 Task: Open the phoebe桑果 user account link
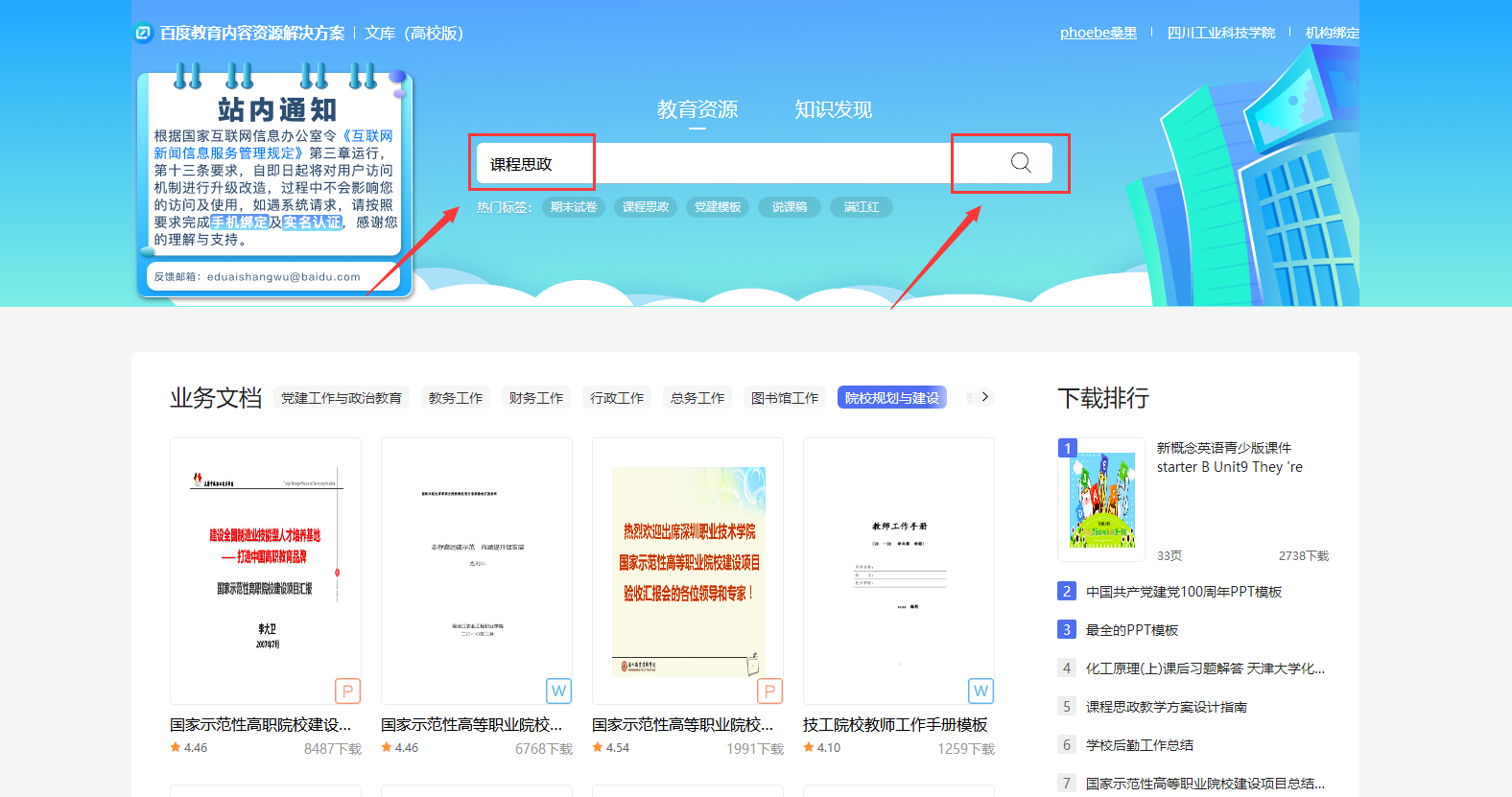pos(1098,33)
